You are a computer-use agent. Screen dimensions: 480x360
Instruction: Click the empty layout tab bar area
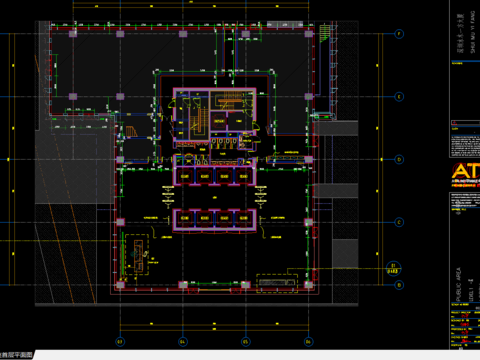[x=257, y=355]
